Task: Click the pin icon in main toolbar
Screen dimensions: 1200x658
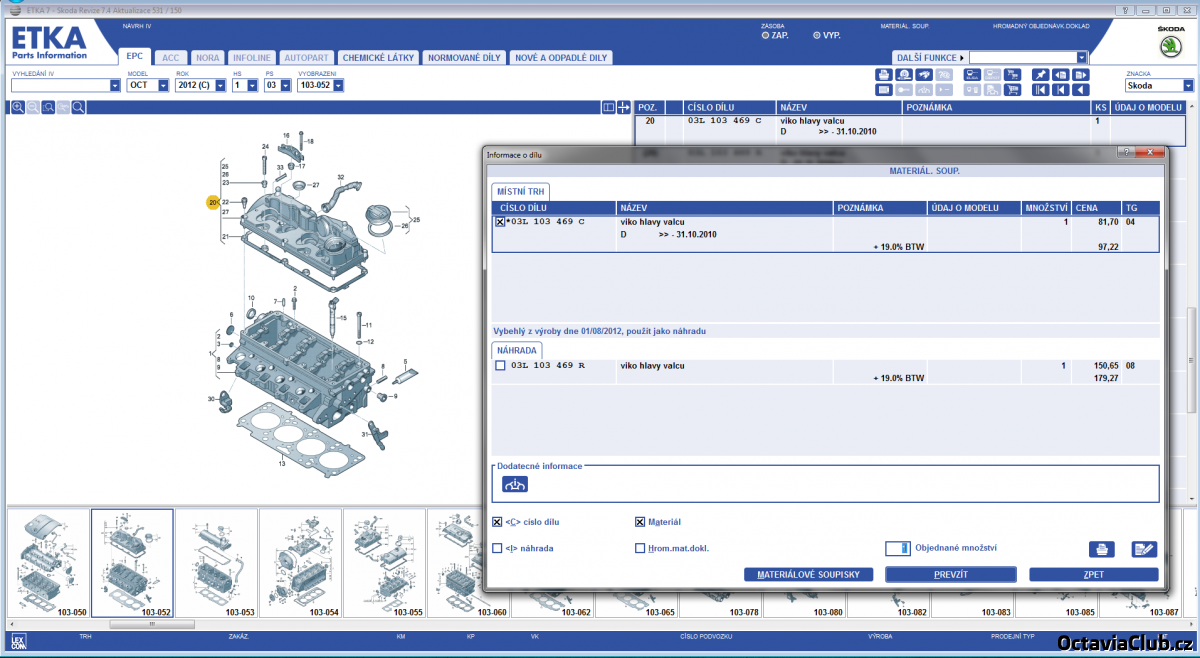Action: [1040, 75]
